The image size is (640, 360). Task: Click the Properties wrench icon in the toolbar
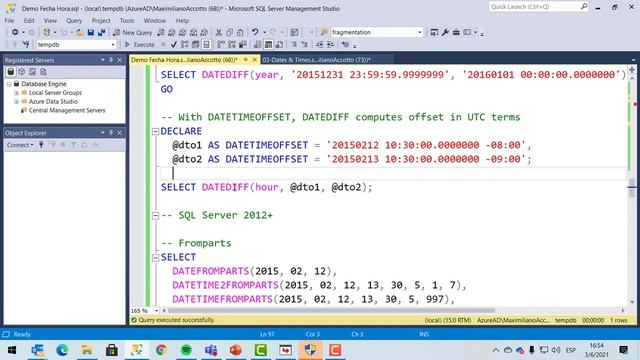(x=445, y=32)
